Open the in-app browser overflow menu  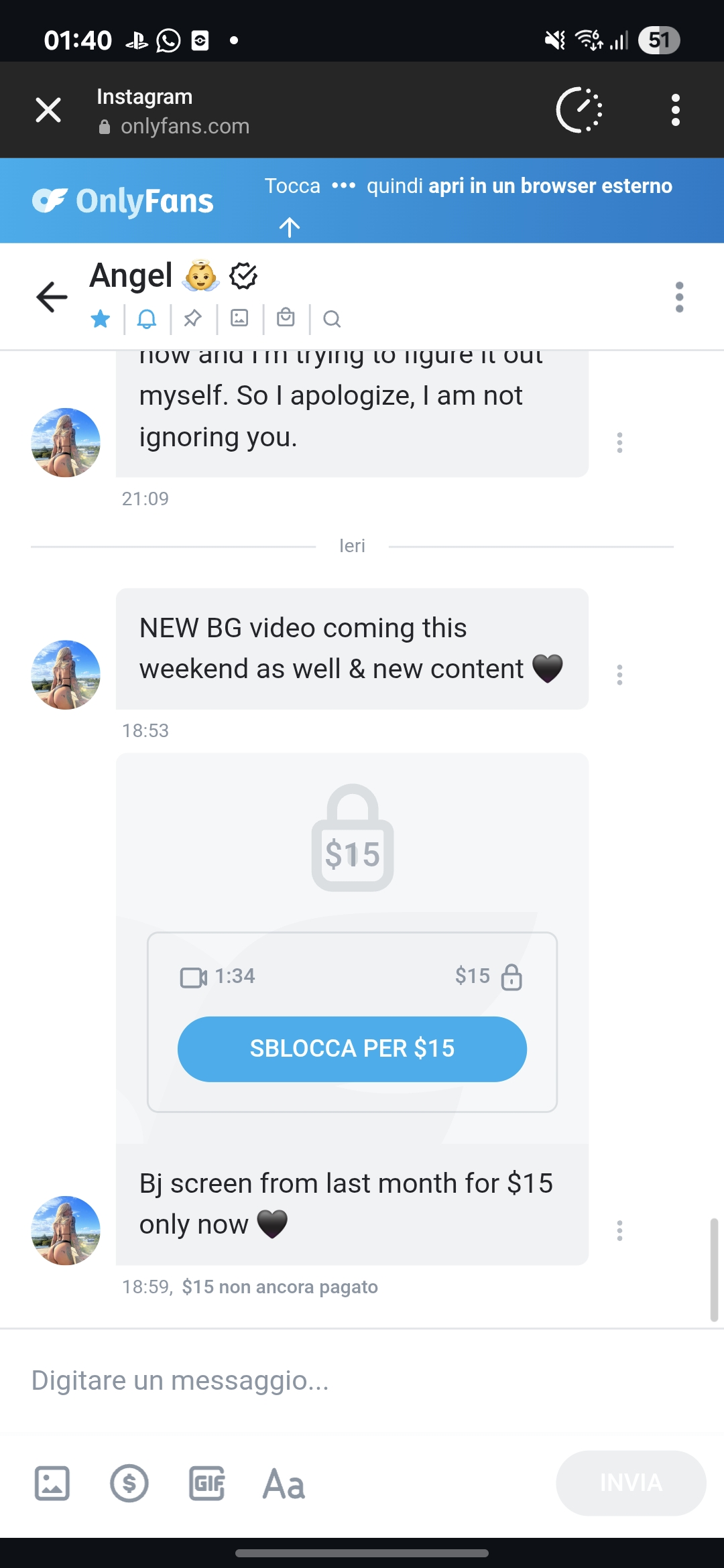(676, 110)
